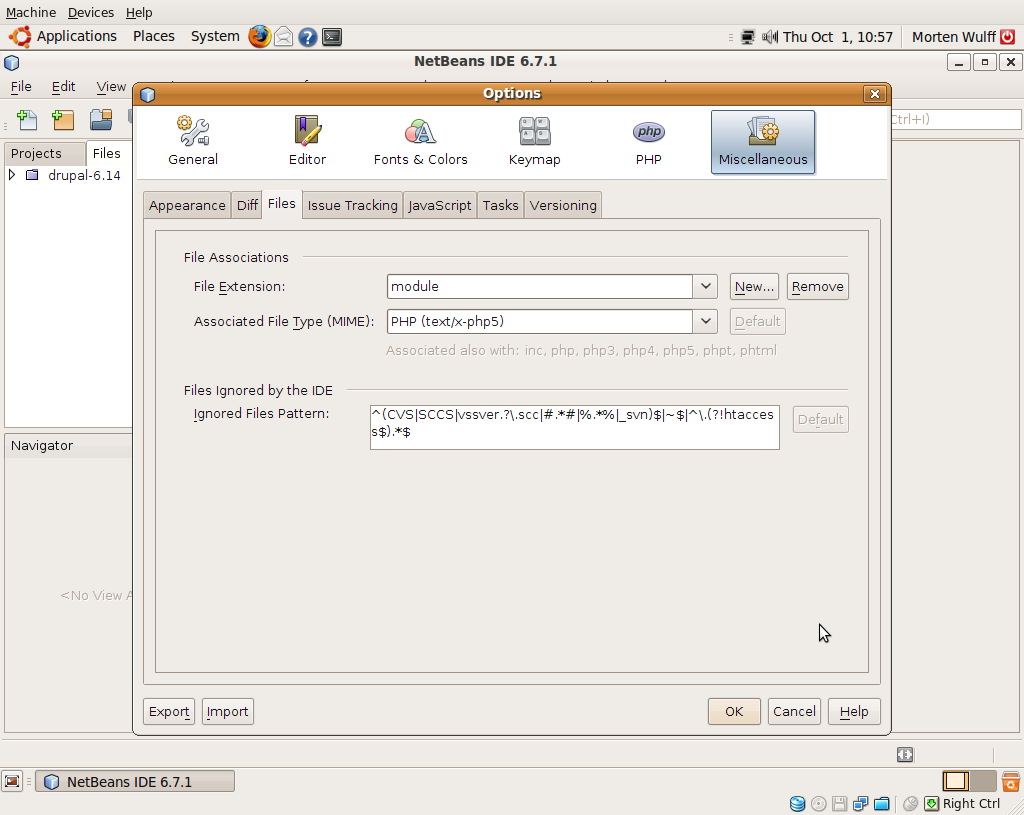Click the Show Desktop icon in bottom panel

[x=12, y=781]
